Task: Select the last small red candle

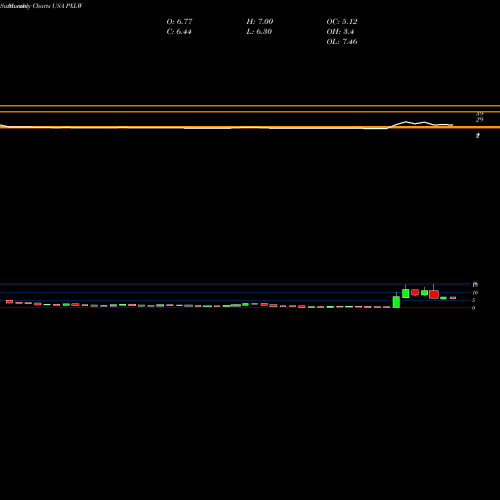Action: click(453, 298)
